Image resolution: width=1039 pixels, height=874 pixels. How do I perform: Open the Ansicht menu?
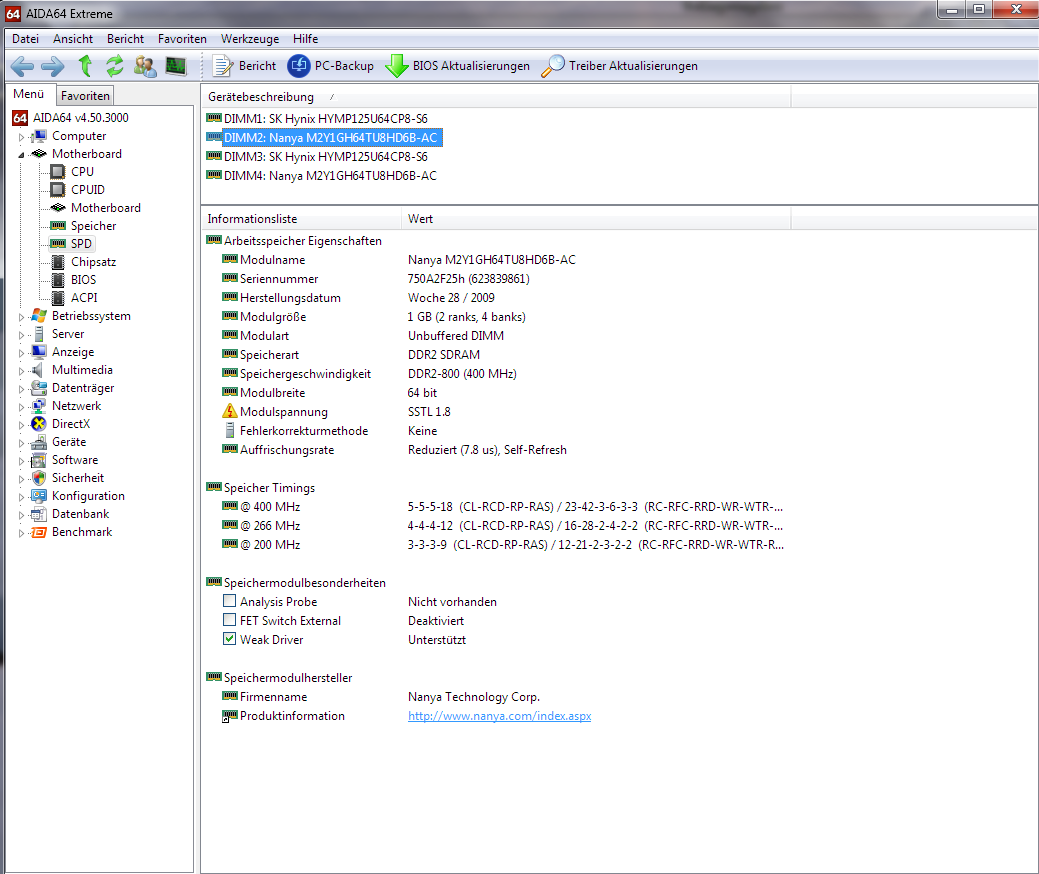pos(73,39)
